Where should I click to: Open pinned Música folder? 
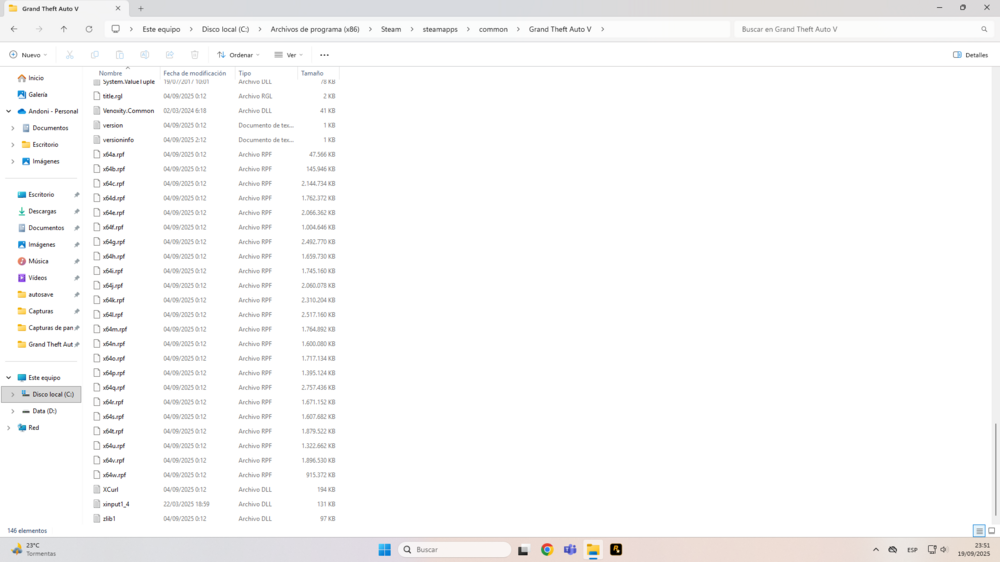pos(38,261)
